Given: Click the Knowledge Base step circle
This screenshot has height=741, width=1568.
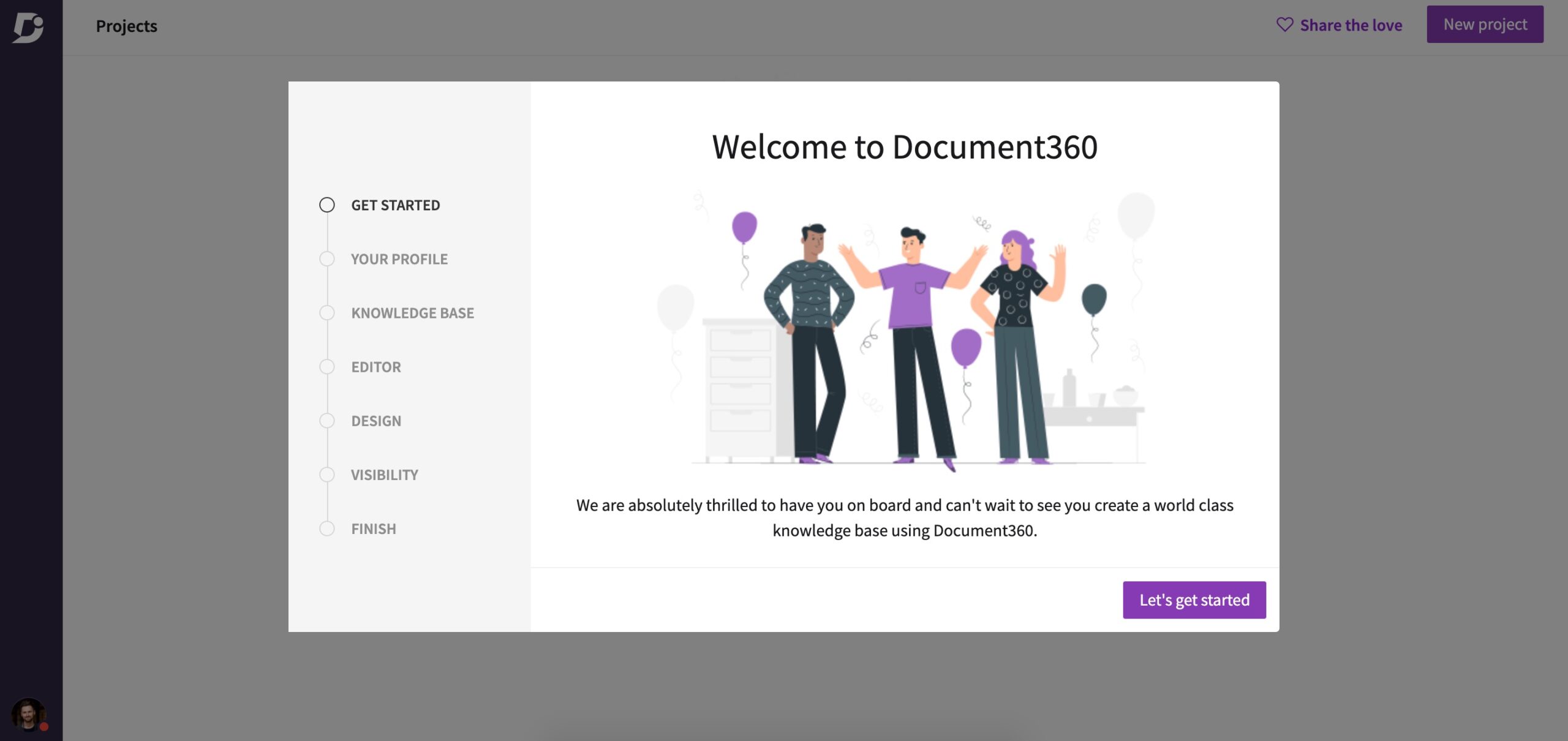Looking at the screenshot, I should (327, 313).
